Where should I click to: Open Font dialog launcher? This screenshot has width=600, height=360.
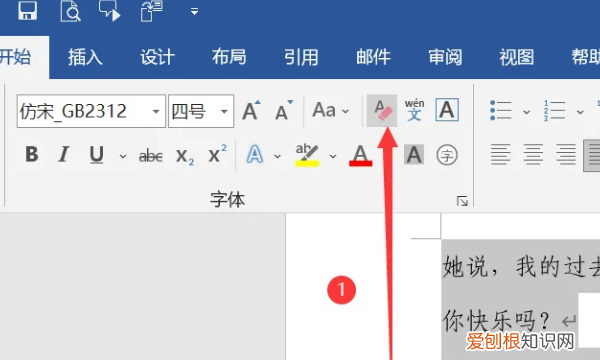462,201
